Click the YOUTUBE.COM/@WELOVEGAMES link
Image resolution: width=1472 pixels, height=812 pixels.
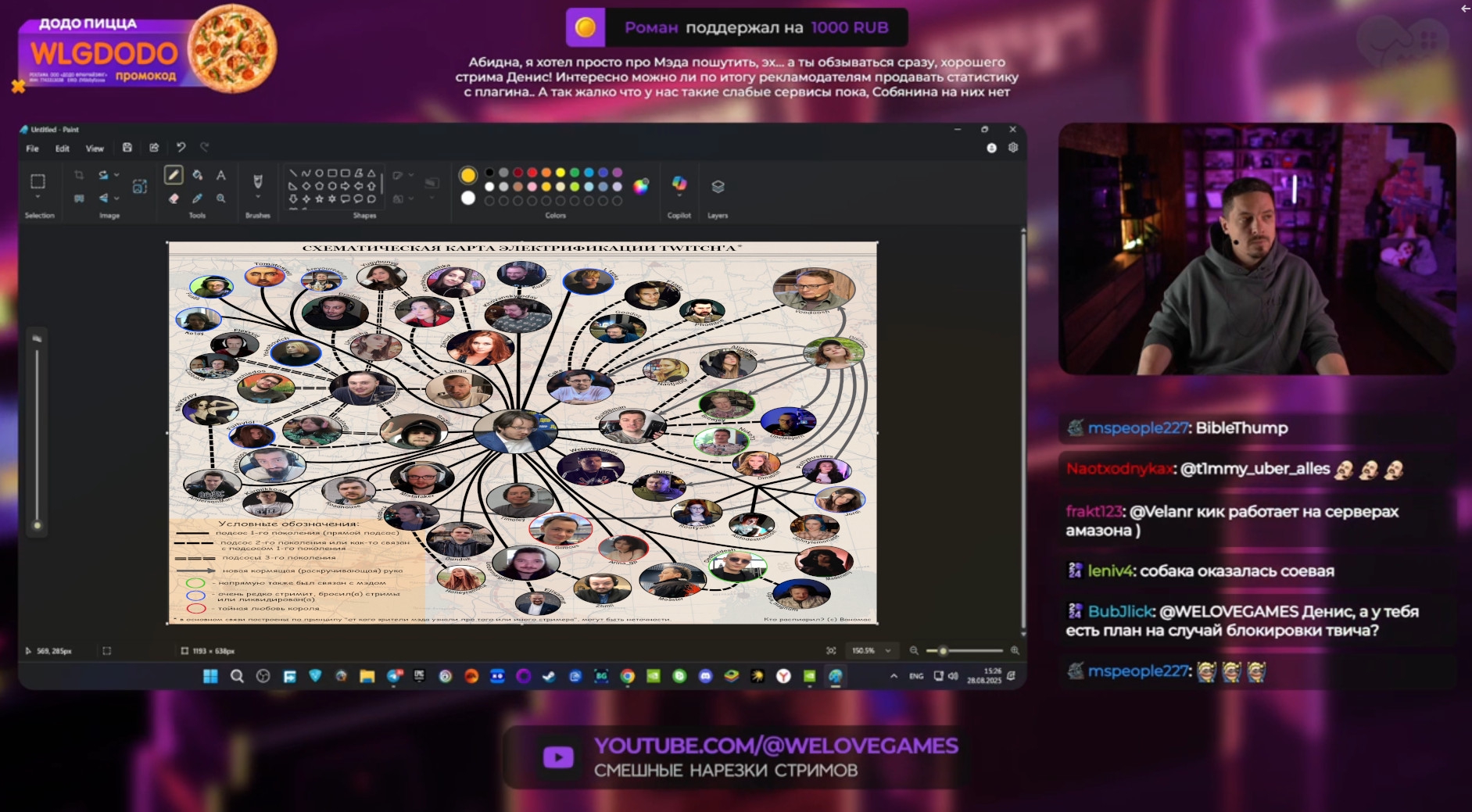pyautogui.click(x=775, y=746)
